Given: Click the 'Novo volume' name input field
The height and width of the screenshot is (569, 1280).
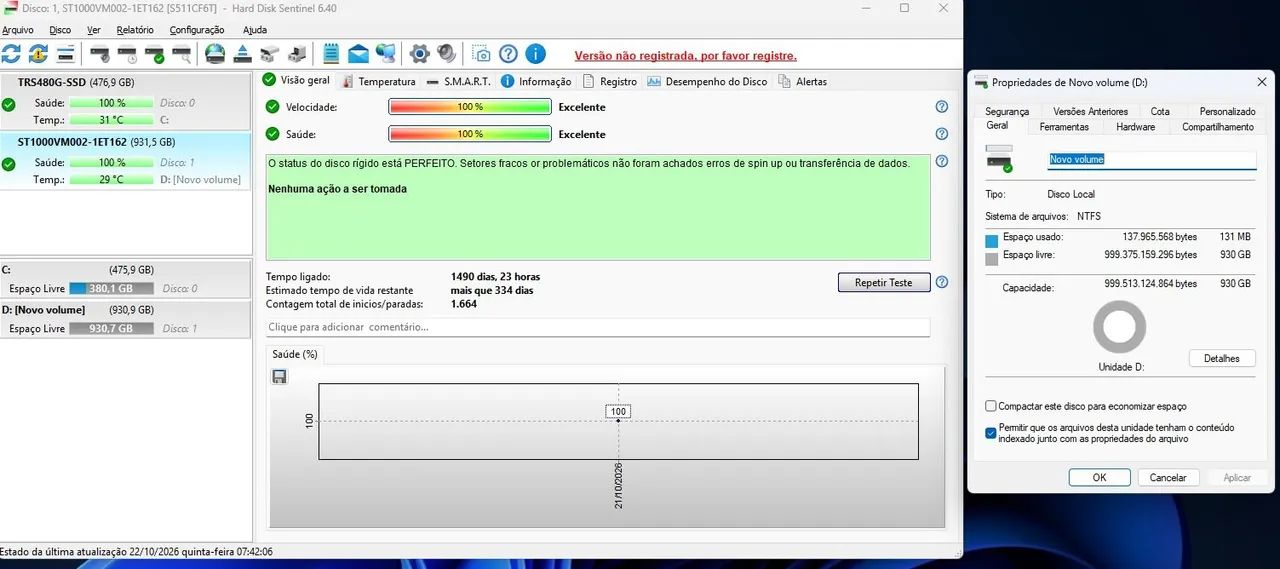Looking at the screenshot, I should (1151, 159).
